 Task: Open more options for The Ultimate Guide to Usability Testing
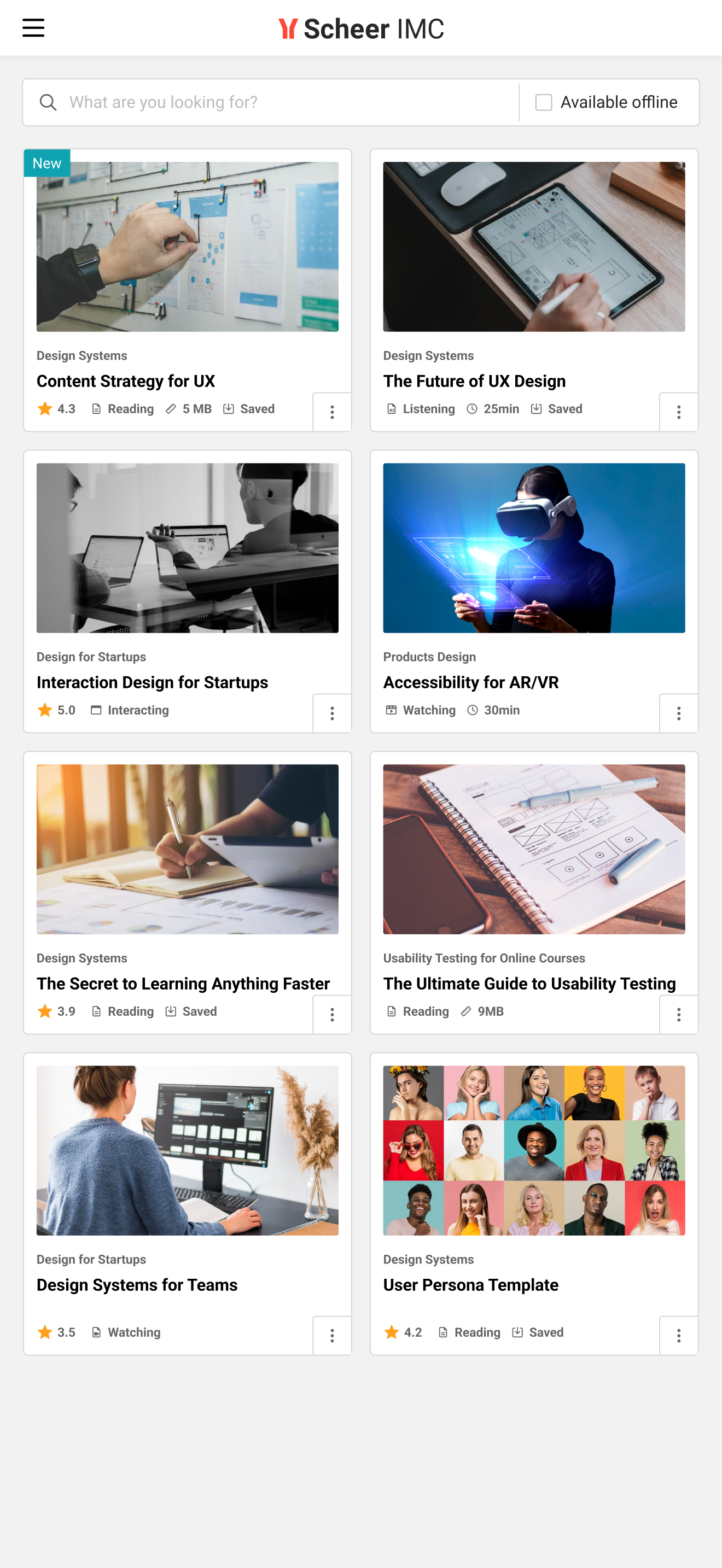pos(678,1015)
